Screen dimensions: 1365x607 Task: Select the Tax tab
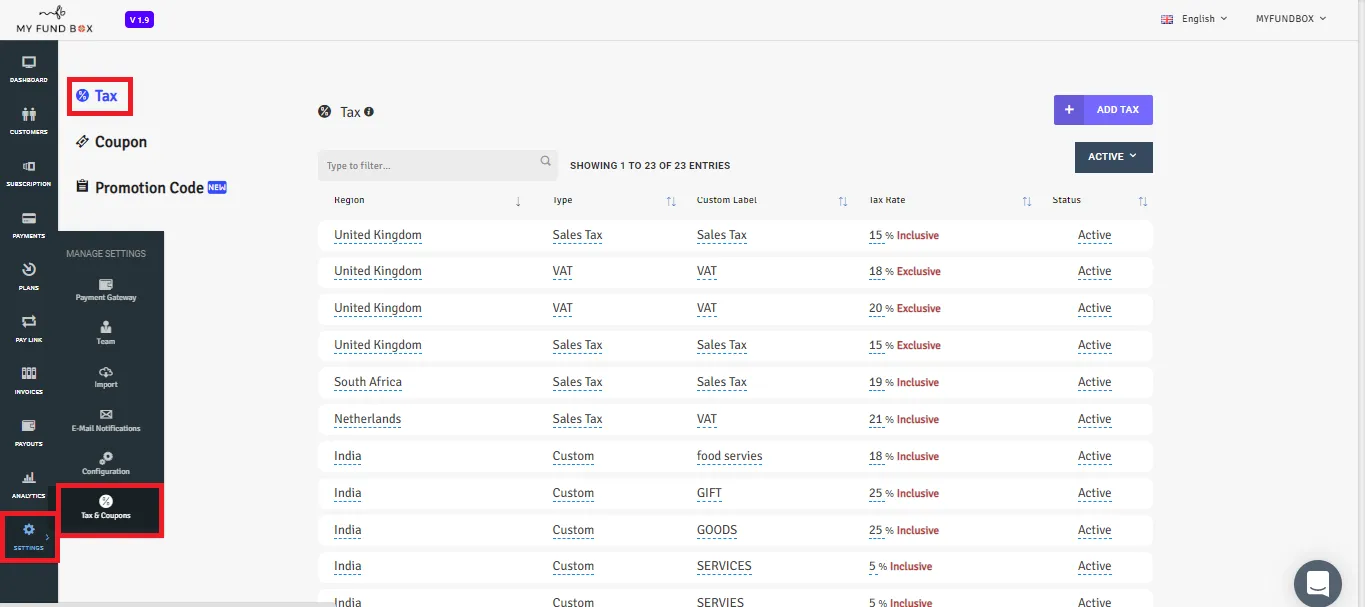97,96
